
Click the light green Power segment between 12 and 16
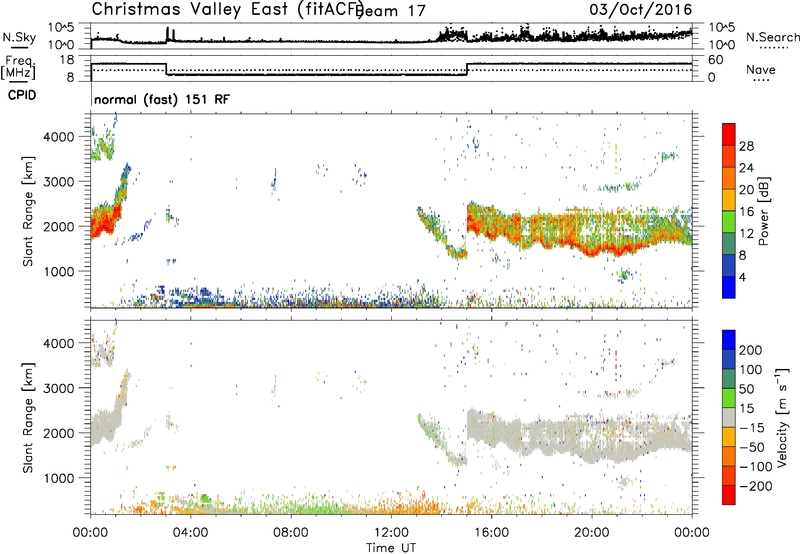tap(729, 222)
